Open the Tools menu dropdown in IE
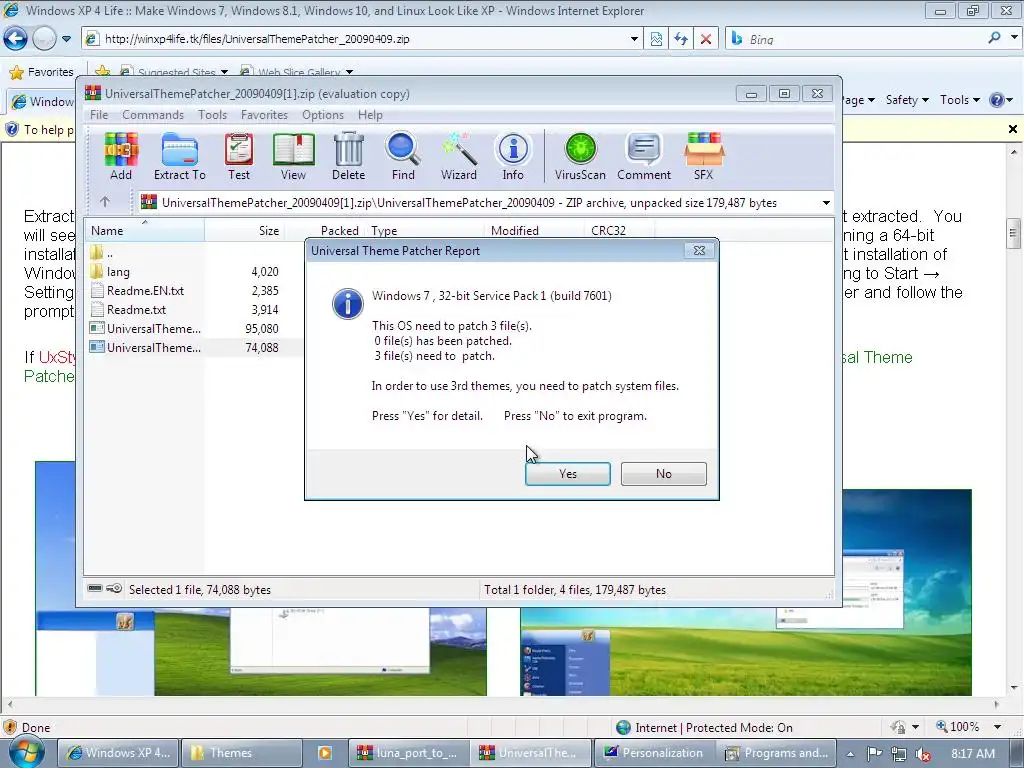Screen dimensions: 1024x768 [959, 100]
